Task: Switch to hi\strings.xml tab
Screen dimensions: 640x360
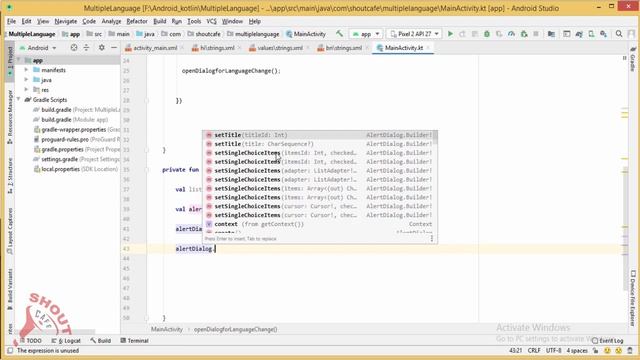Action: point(217,48)
